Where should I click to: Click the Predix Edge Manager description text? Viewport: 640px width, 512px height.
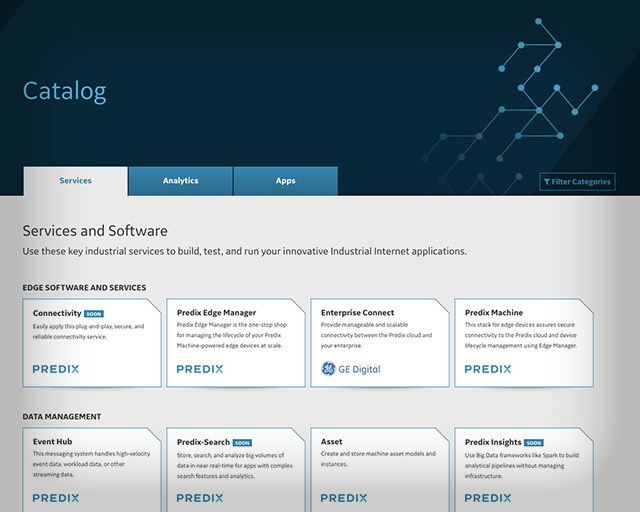tap(232, 335)
